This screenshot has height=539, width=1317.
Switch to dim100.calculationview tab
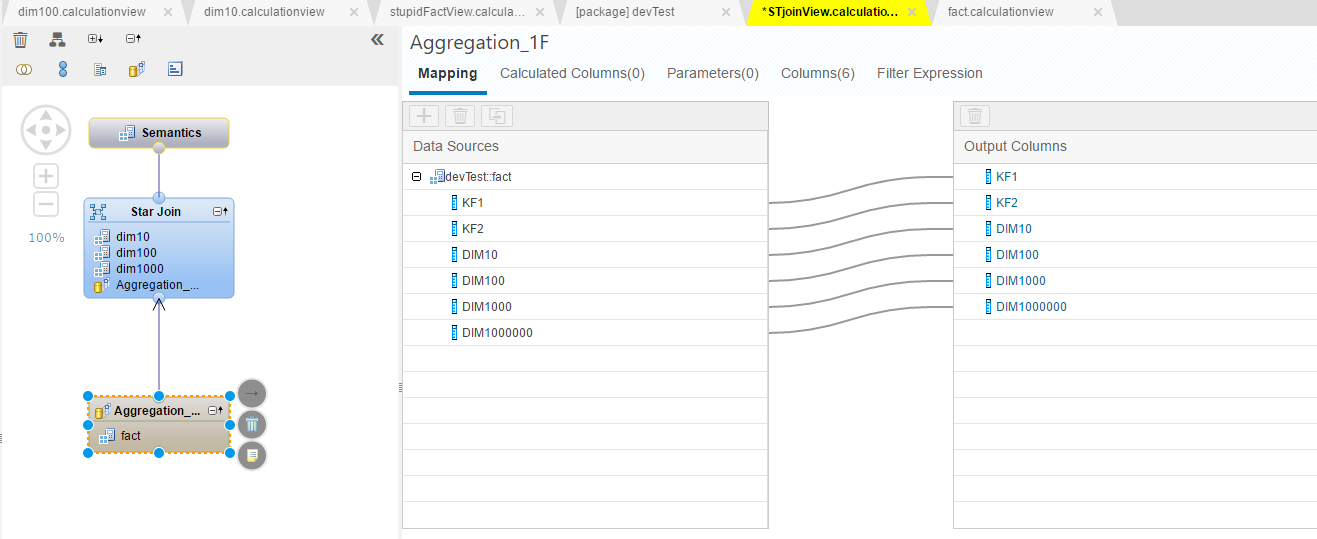[82, 12]
